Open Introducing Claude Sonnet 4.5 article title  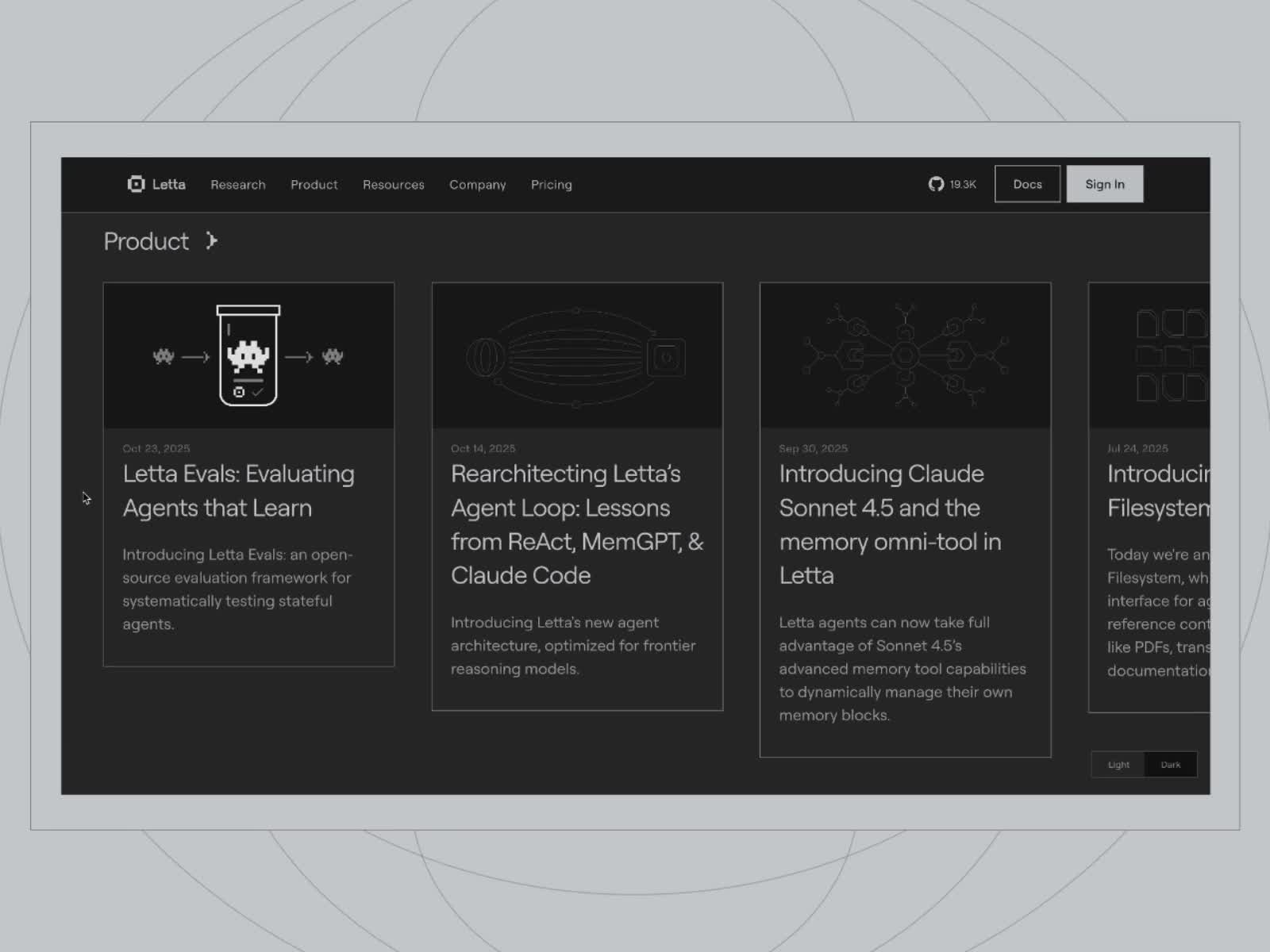[889, 524]
